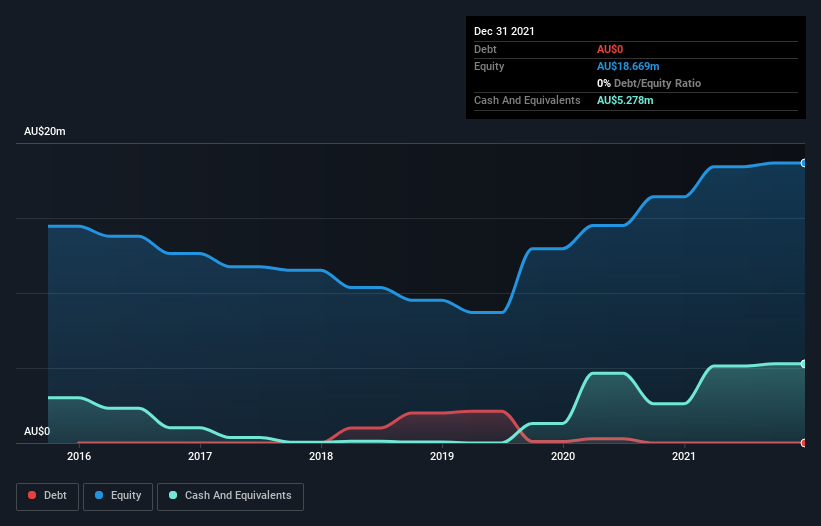Viewport: 821px width, 526px height.
Task: Click the Debt row label in tooltip
Action: pos(485,49)
